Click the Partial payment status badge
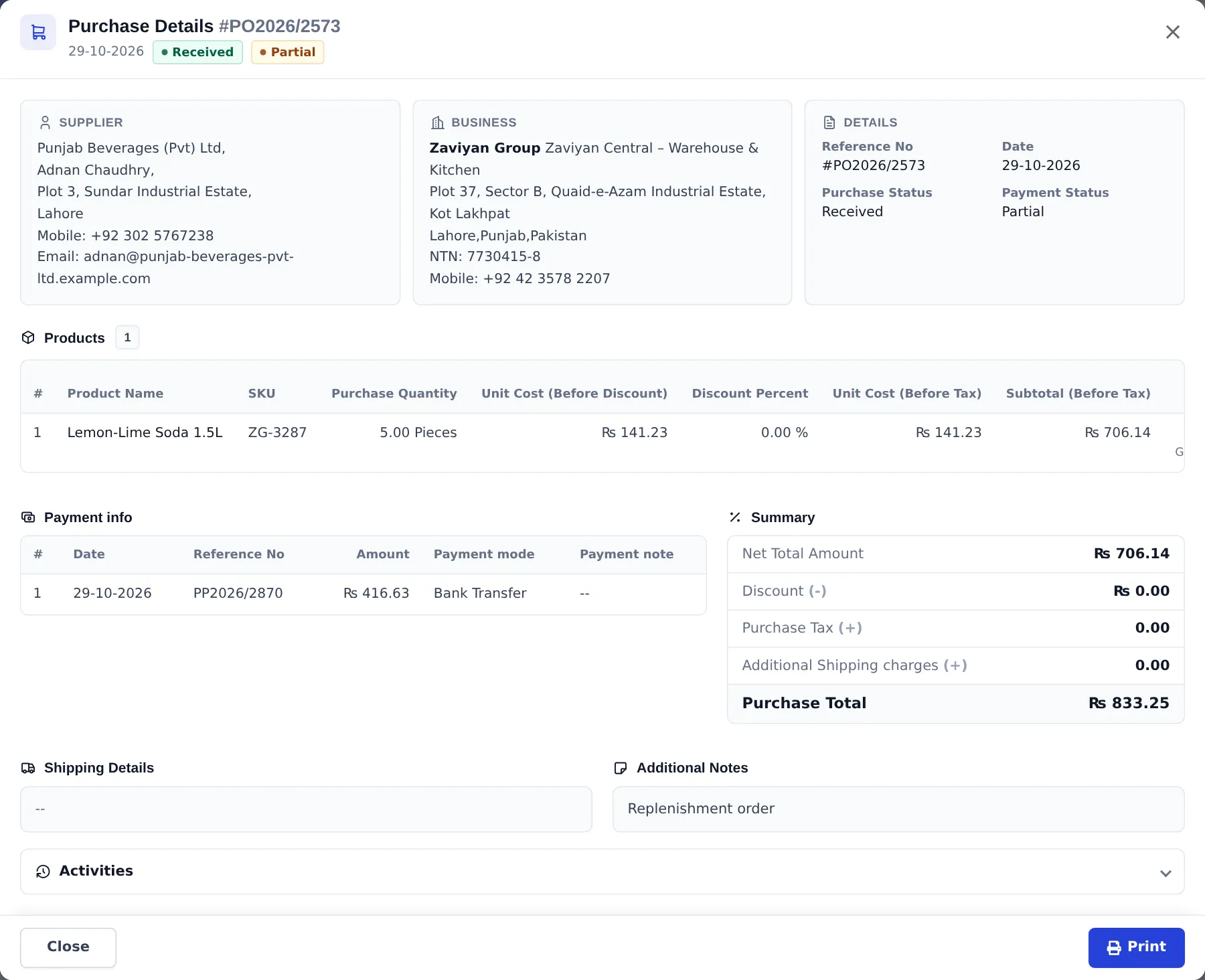The image size is (1205, 980). click(x=288, y=52)
